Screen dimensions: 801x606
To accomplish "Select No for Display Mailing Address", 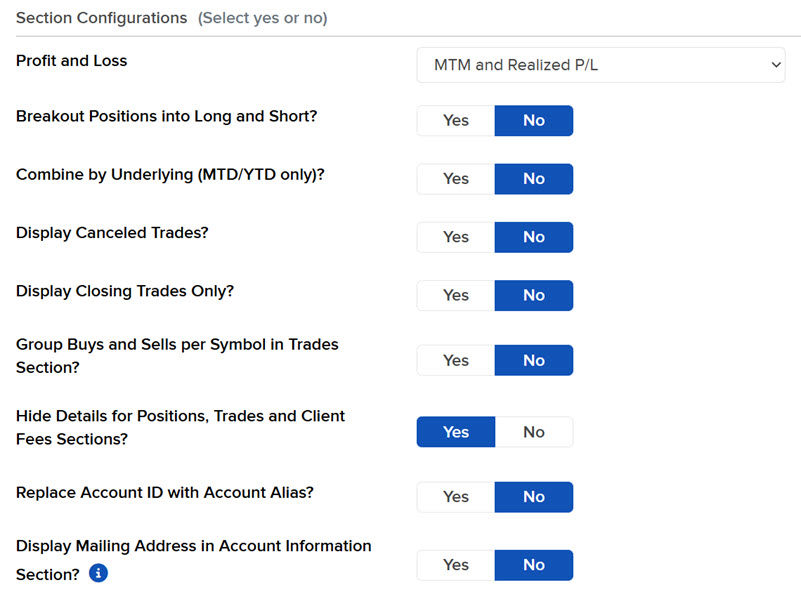I will pyautogui.click(x=534, y=565).
